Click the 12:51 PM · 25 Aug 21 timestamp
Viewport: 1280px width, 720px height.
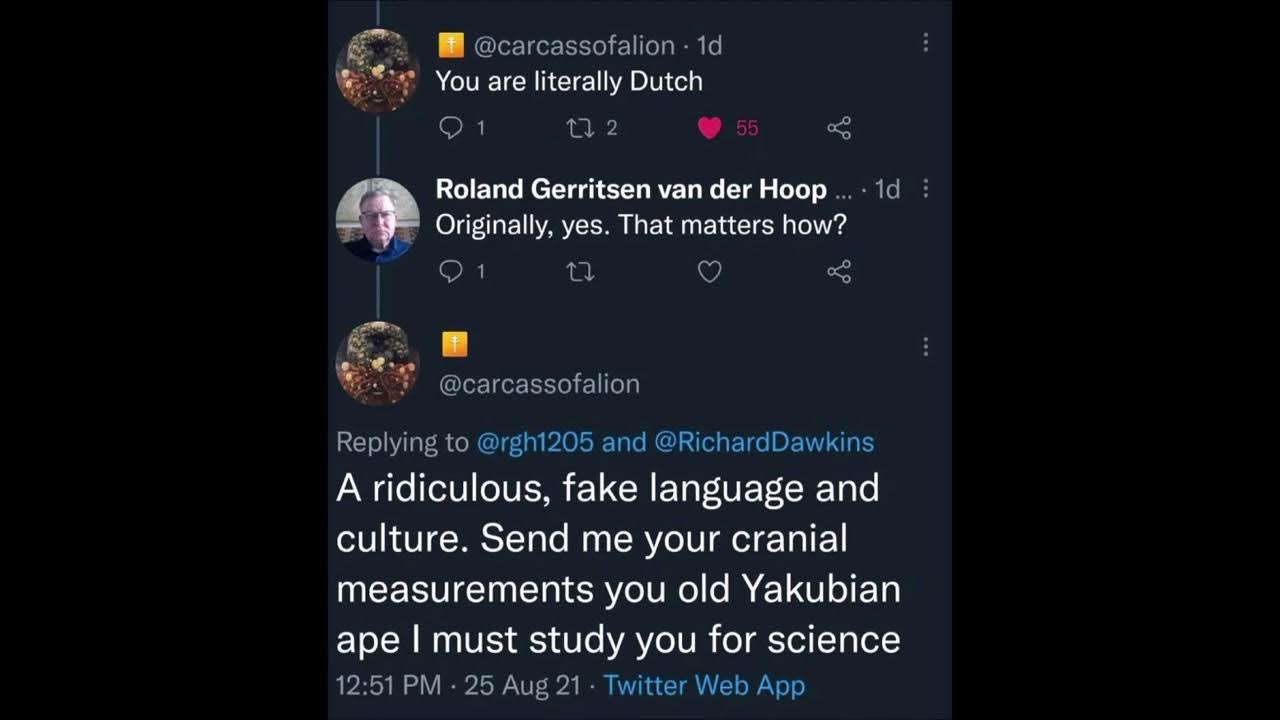click(x=459, y=686)
